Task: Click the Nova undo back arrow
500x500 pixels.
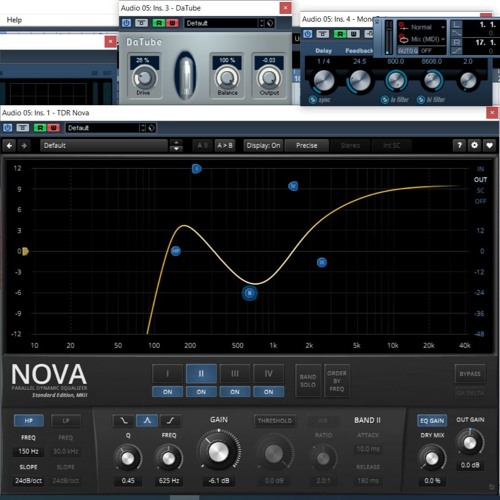Action: 9,146
